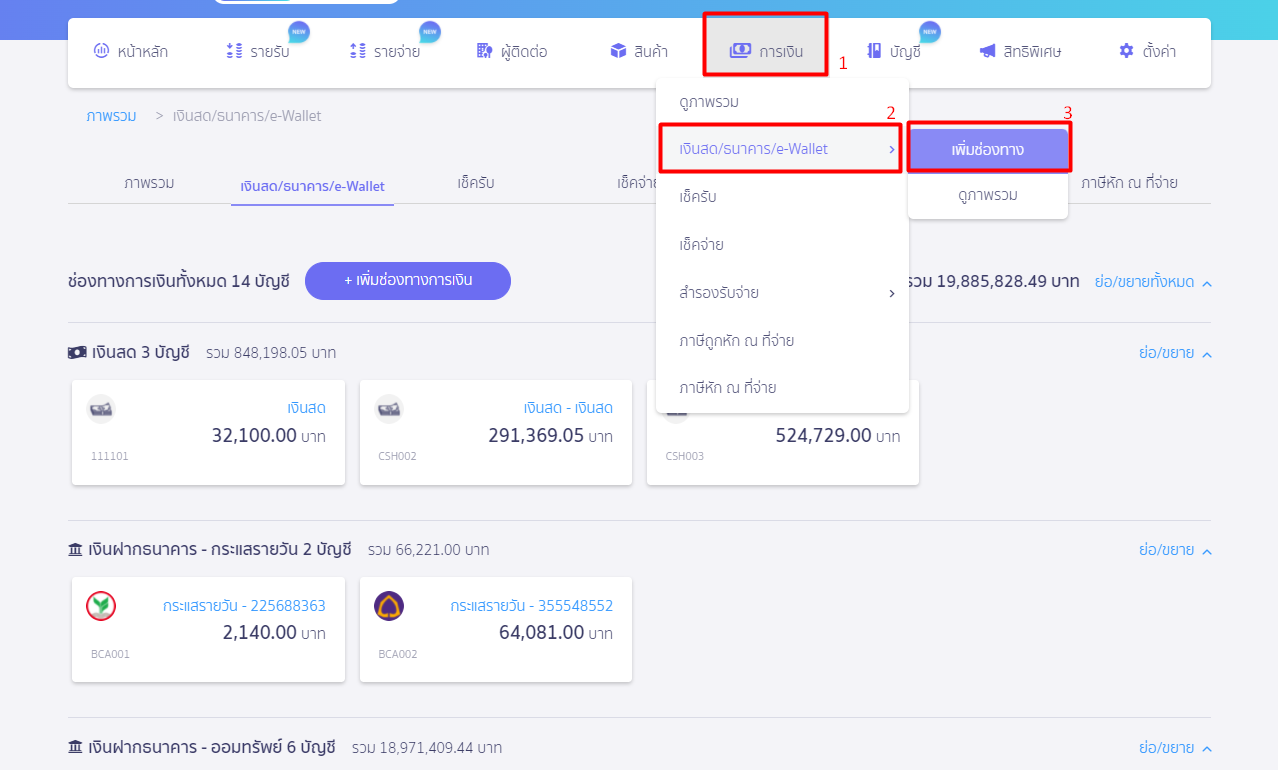Image resolution: width=1278 pixels, height=770 pixels.
Task: Open the สิทธิพิเศษ megaphone icon
Action: (x=988, y=51)
